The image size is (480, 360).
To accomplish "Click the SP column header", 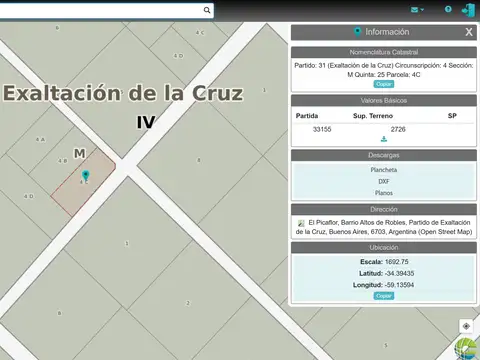I will point(452,116).
